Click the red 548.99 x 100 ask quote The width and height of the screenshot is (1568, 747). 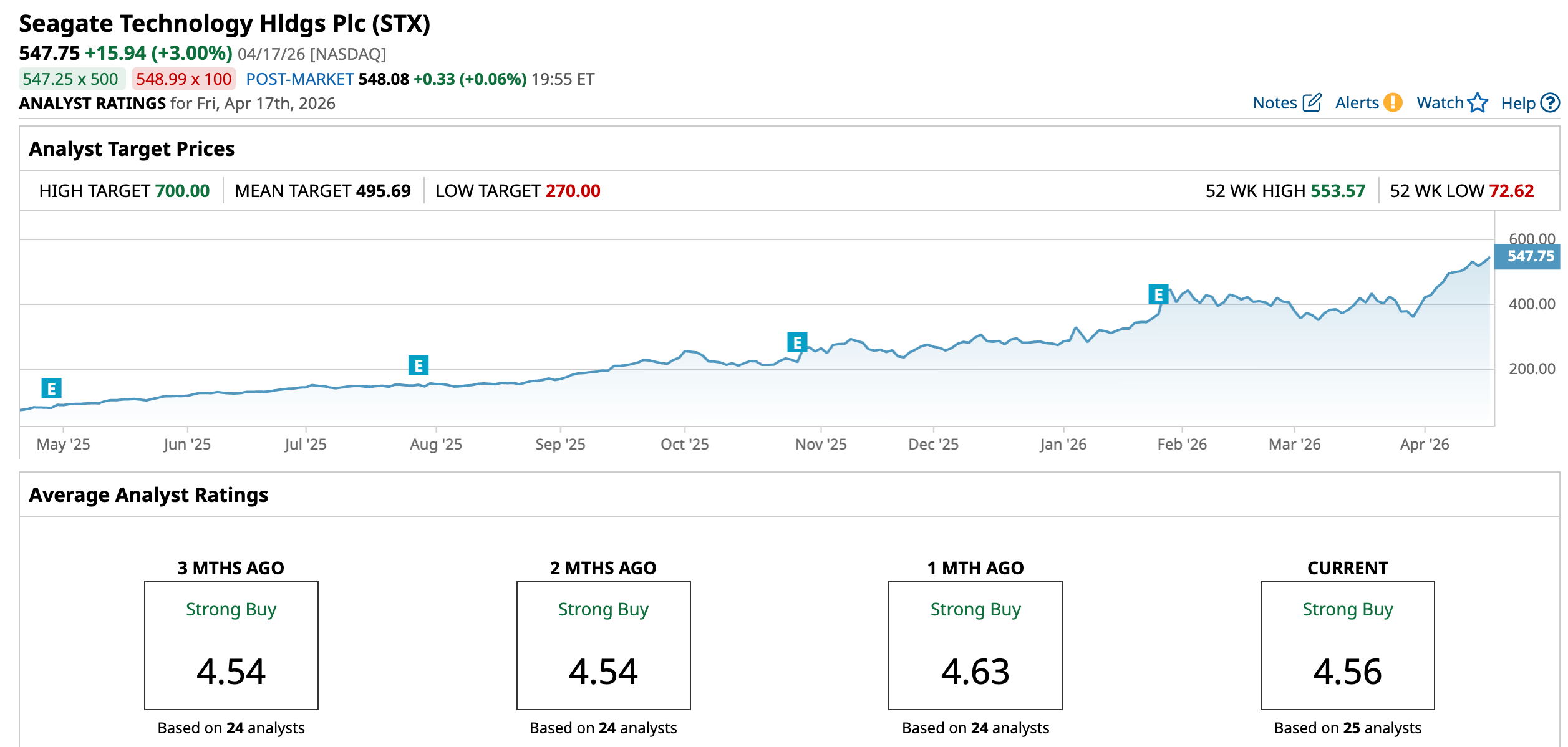tap(183, 79)
